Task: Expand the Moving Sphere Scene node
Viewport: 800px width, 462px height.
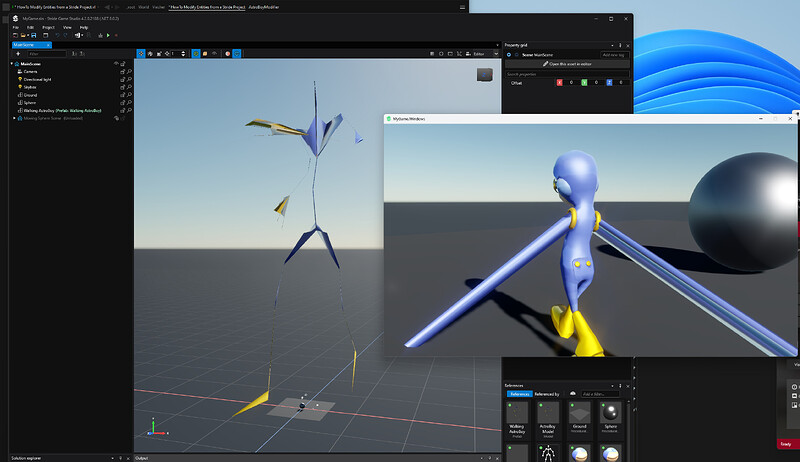Action: click(x=14, y=118)
